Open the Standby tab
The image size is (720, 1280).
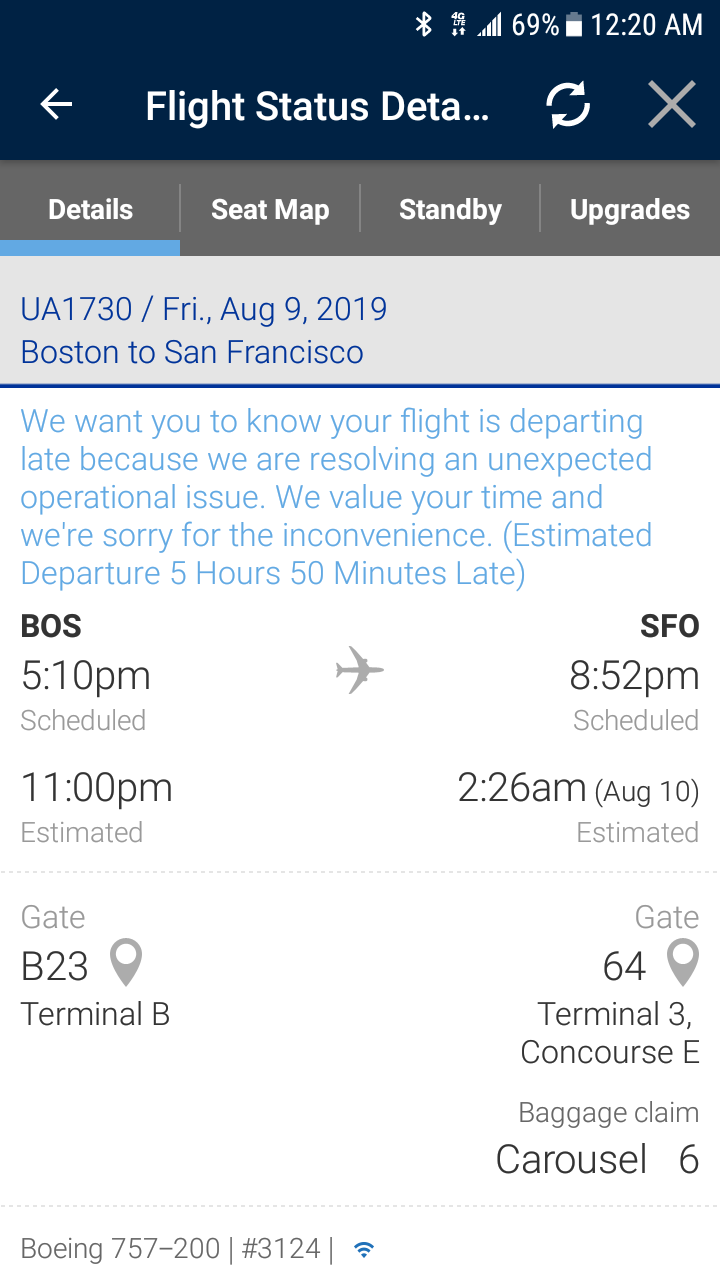point(450,209)
